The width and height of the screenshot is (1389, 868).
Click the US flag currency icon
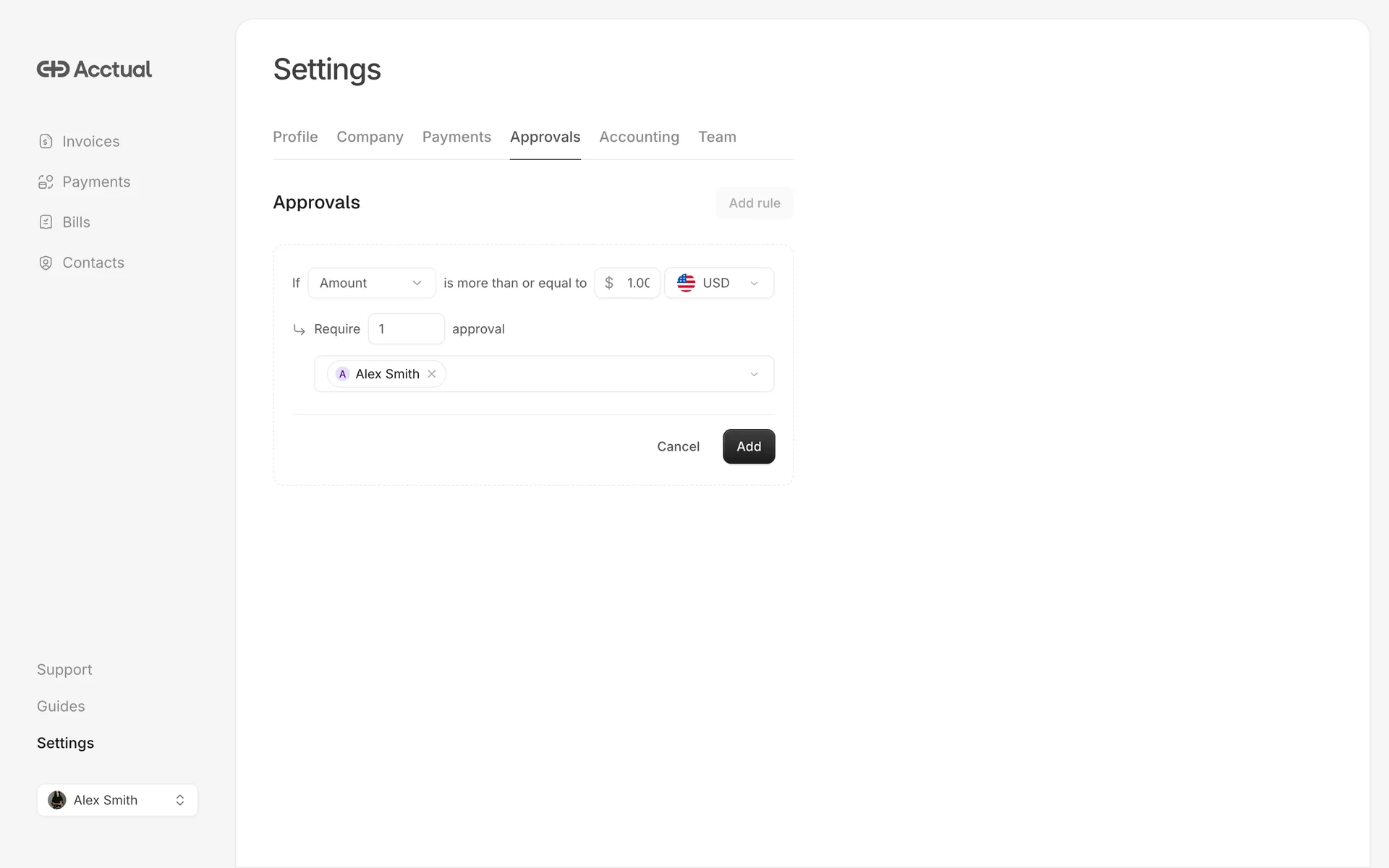tap(686, 283)
